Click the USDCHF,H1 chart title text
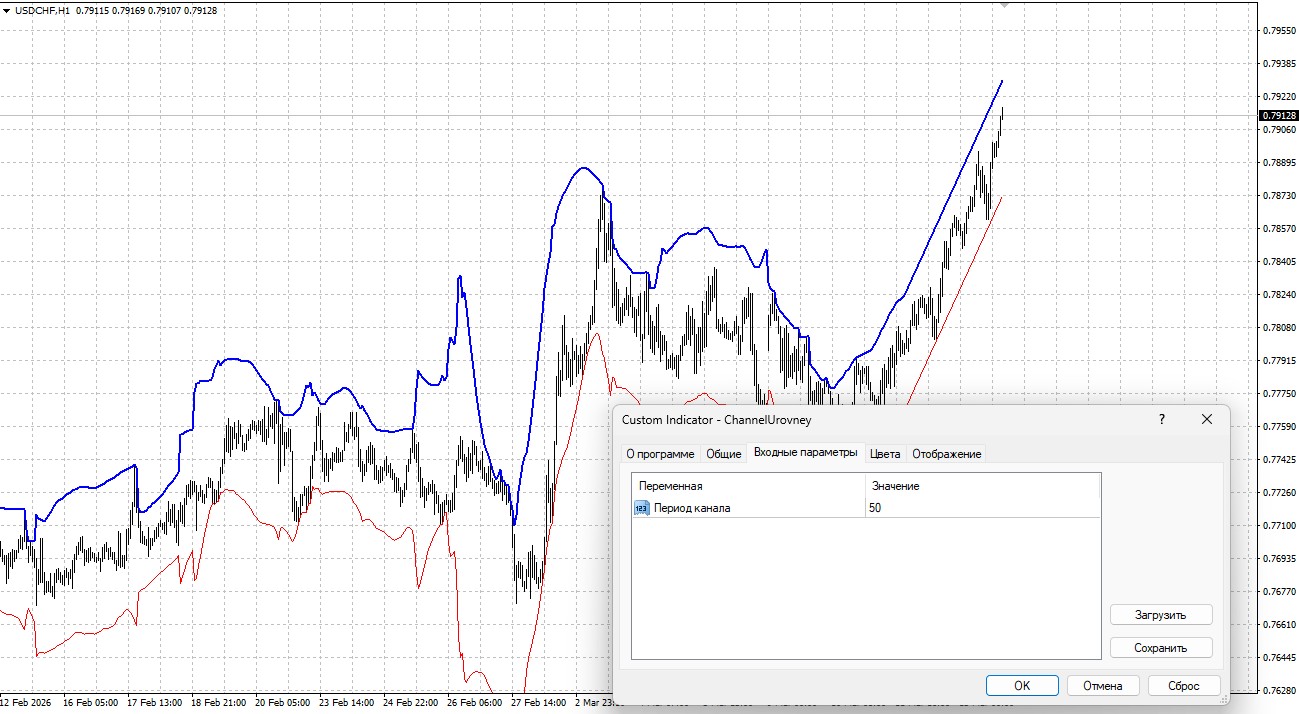This screenshot has width=1299, height=714. (42, 10)
